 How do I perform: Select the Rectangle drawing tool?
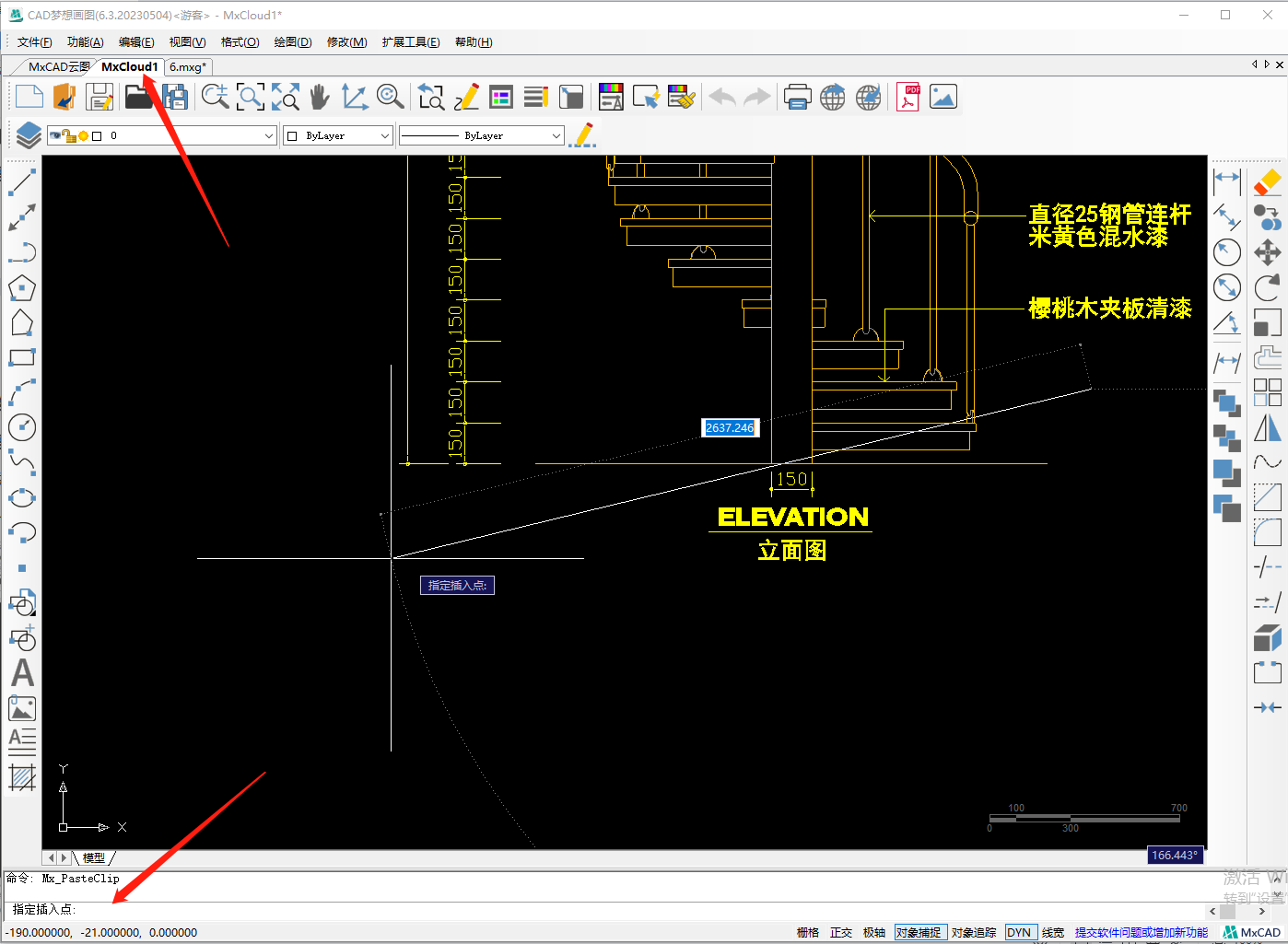[x=22, y=357]
